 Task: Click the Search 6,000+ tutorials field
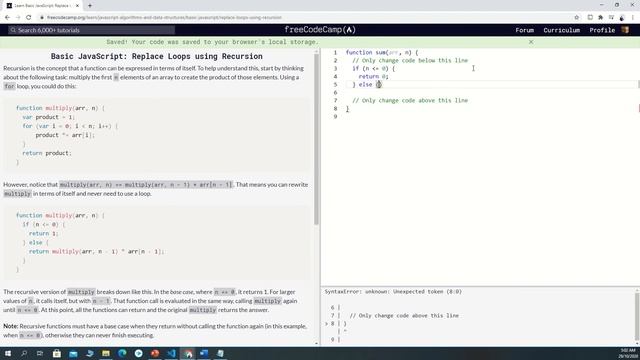click(x=92, y=30)
